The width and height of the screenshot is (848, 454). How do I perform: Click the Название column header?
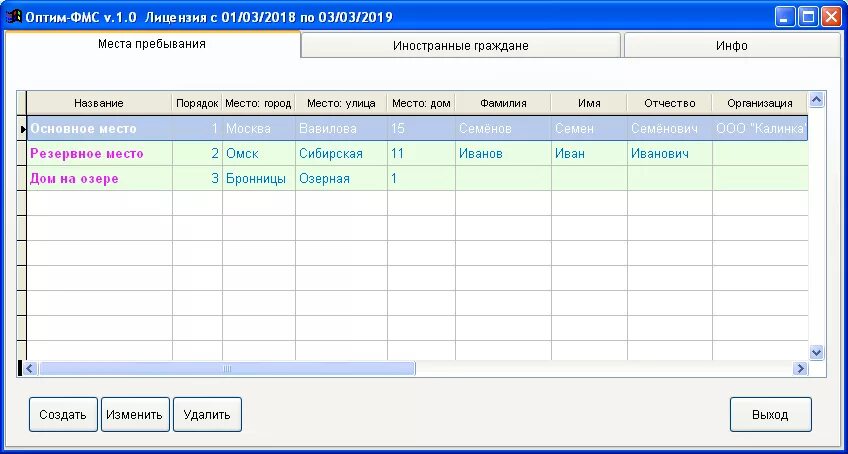tap(99, 103)
